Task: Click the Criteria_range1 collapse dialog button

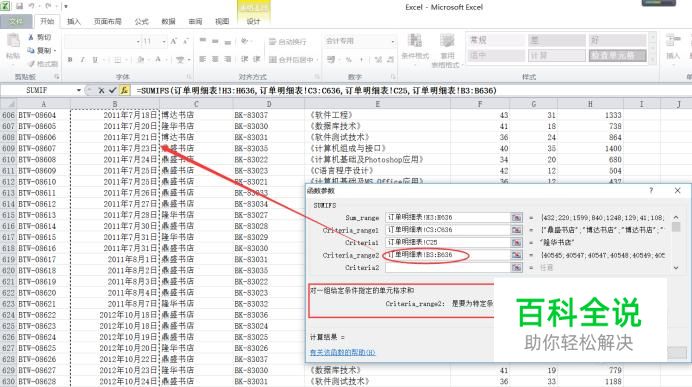Action: (x=516, y=230)
